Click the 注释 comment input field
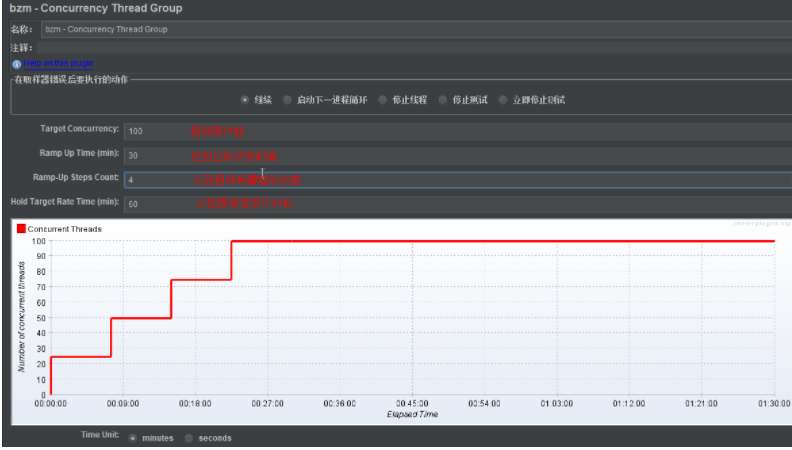792x450 pixels. pos(414,48)
